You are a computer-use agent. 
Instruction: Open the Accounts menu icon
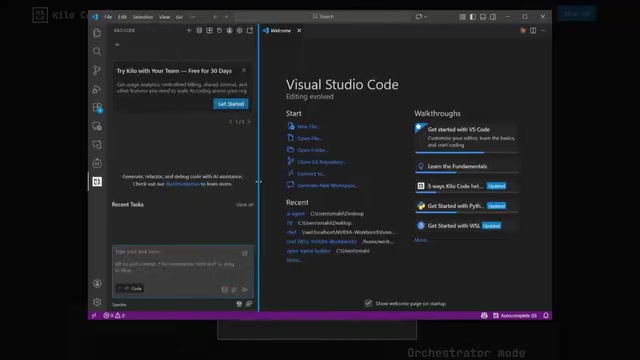coord(97,283)
